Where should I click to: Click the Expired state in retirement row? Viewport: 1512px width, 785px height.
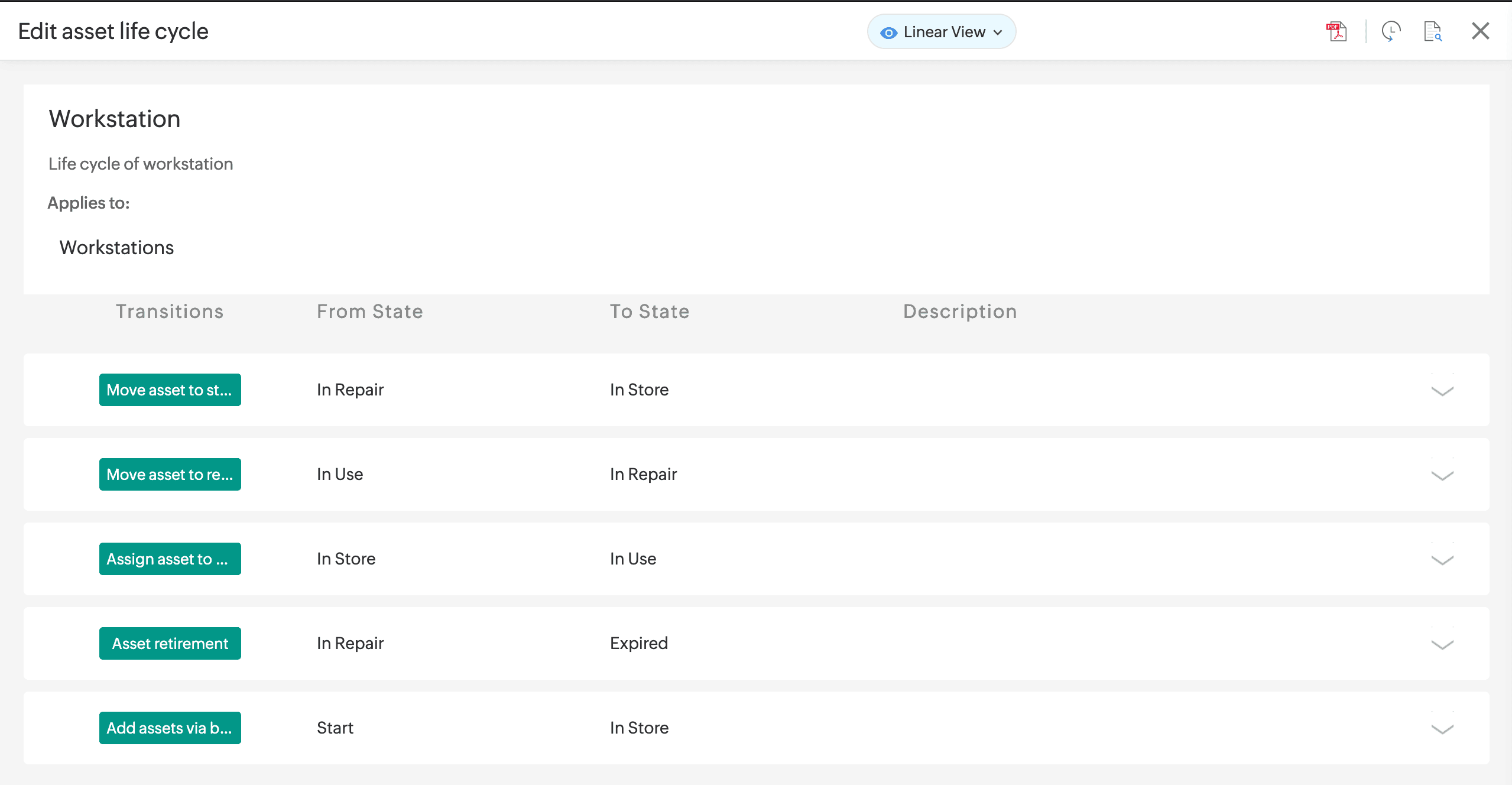(638, 643)
